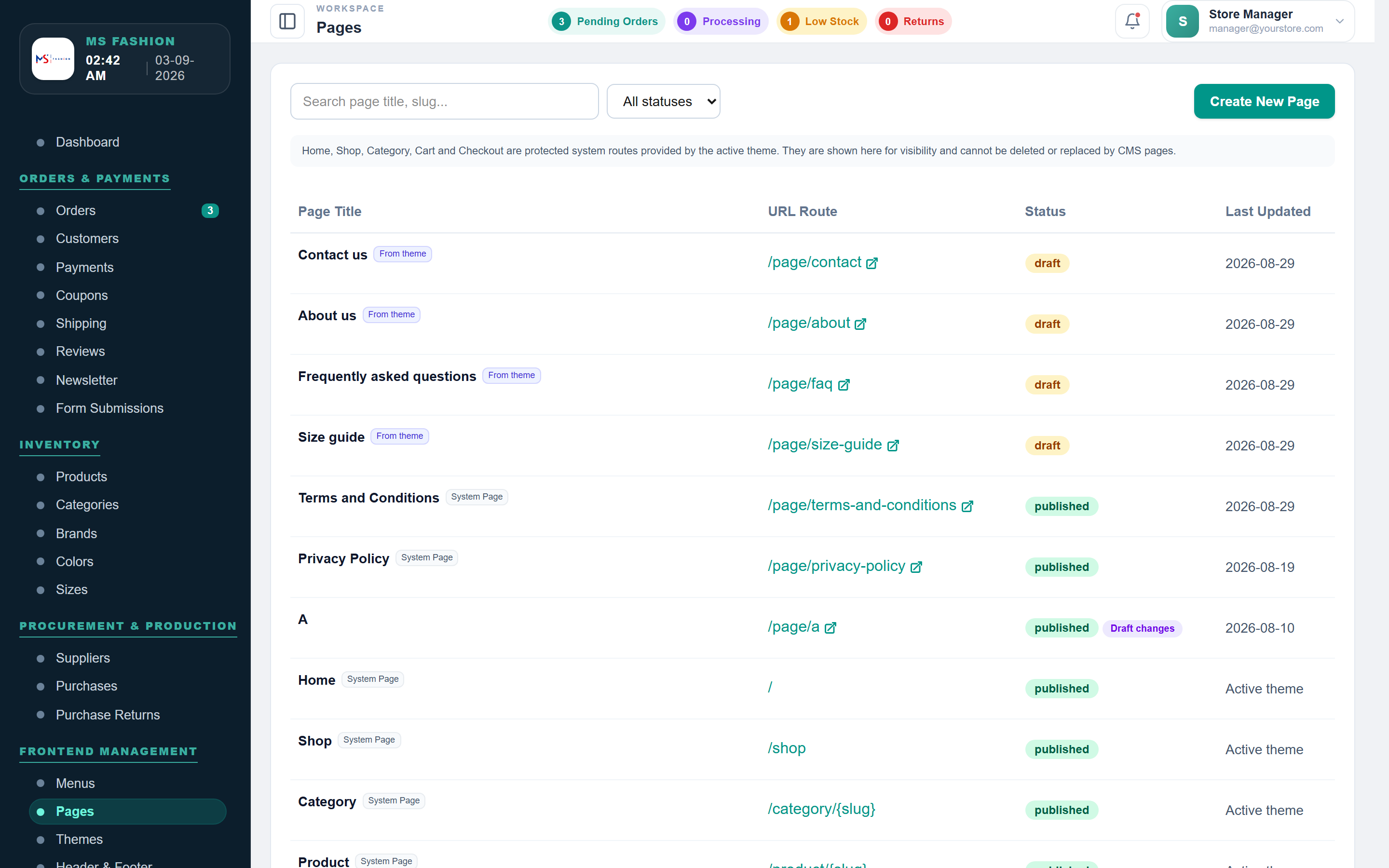Click Create New Page button

point(1264,102)
